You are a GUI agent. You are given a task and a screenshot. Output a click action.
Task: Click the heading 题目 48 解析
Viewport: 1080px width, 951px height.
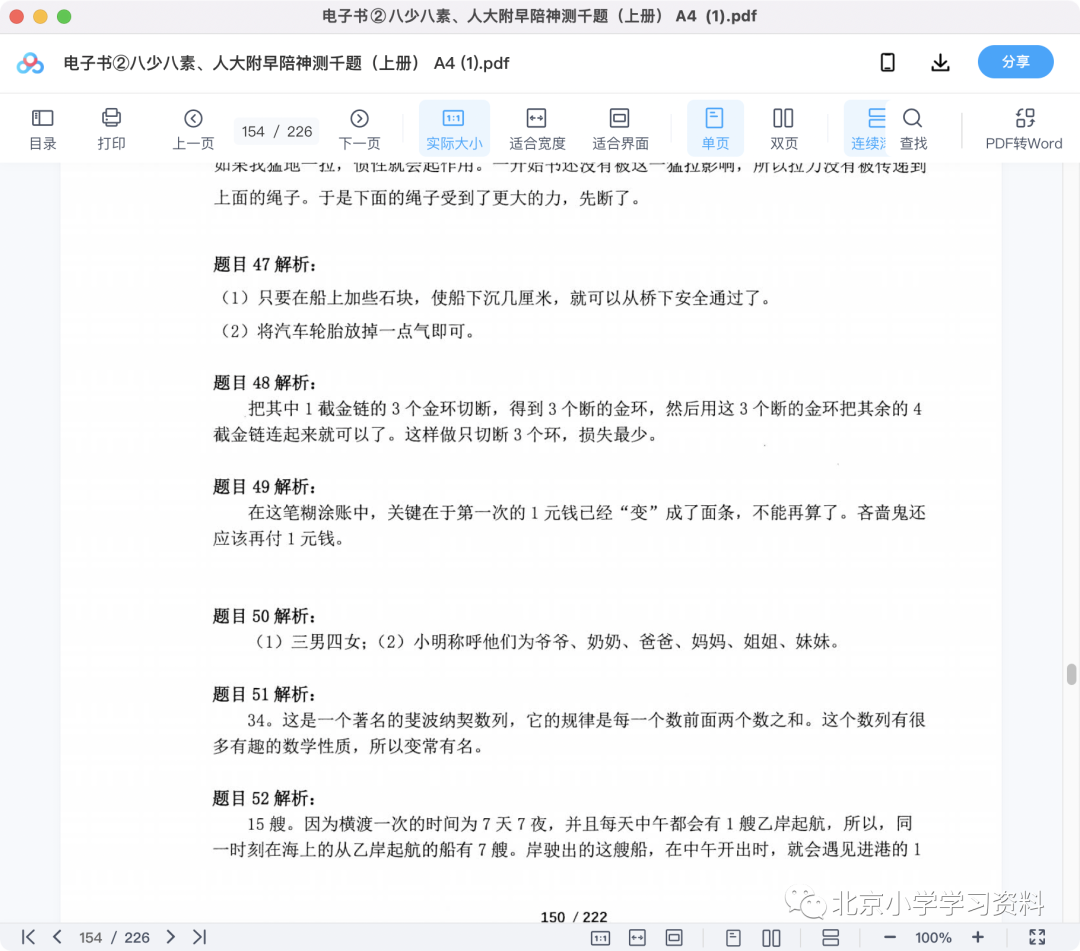(264, 383)
